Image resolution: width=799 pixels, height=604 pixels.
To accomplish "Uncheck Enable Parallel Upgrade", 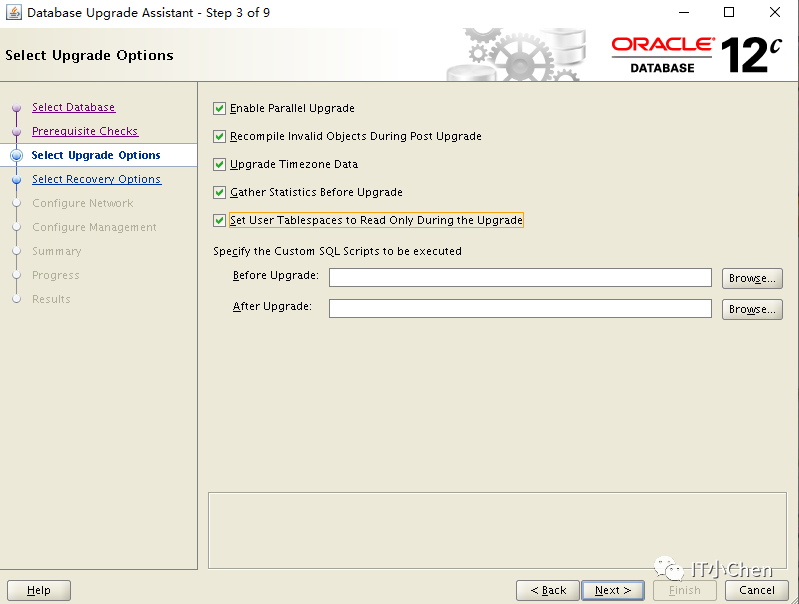I will coord(219,109).
